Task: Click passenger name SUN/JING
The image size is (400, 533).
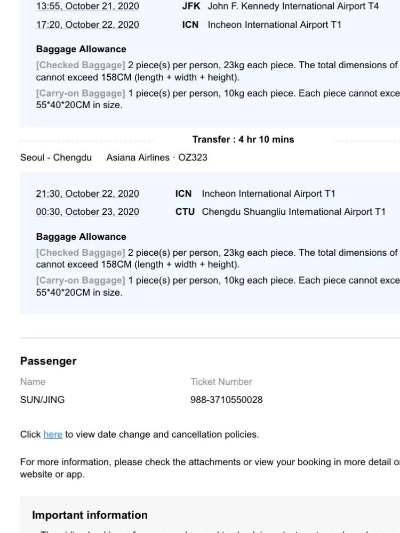Action: click(x=42, y=400)
